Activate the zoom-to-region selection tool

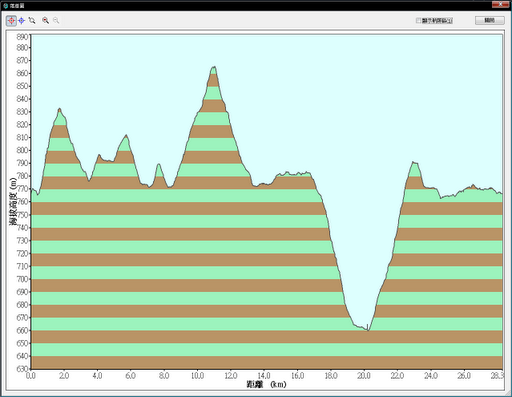coord(32,21)
